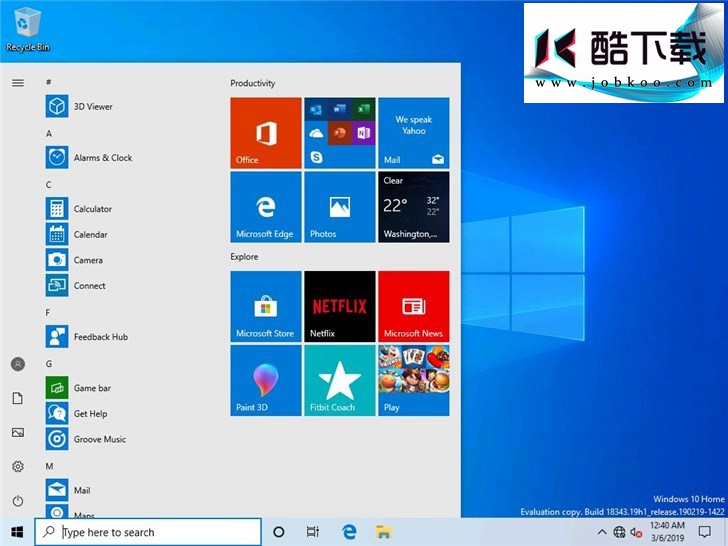Image resolution: width=728 pixels, height=546 pixels.
Task: Click the Power button in Start
Action: tap(18, 501)
